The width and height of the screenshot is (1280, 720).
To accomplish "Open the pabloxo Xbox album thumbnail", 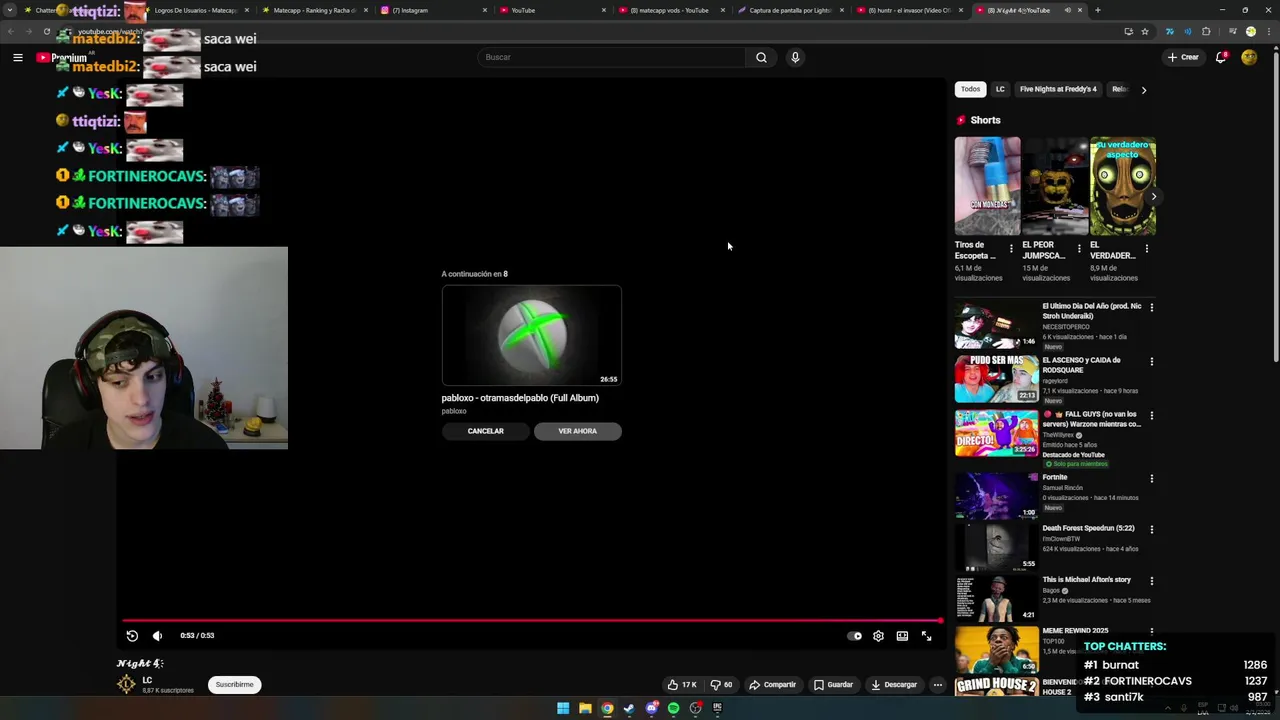I will coord(532,335).
